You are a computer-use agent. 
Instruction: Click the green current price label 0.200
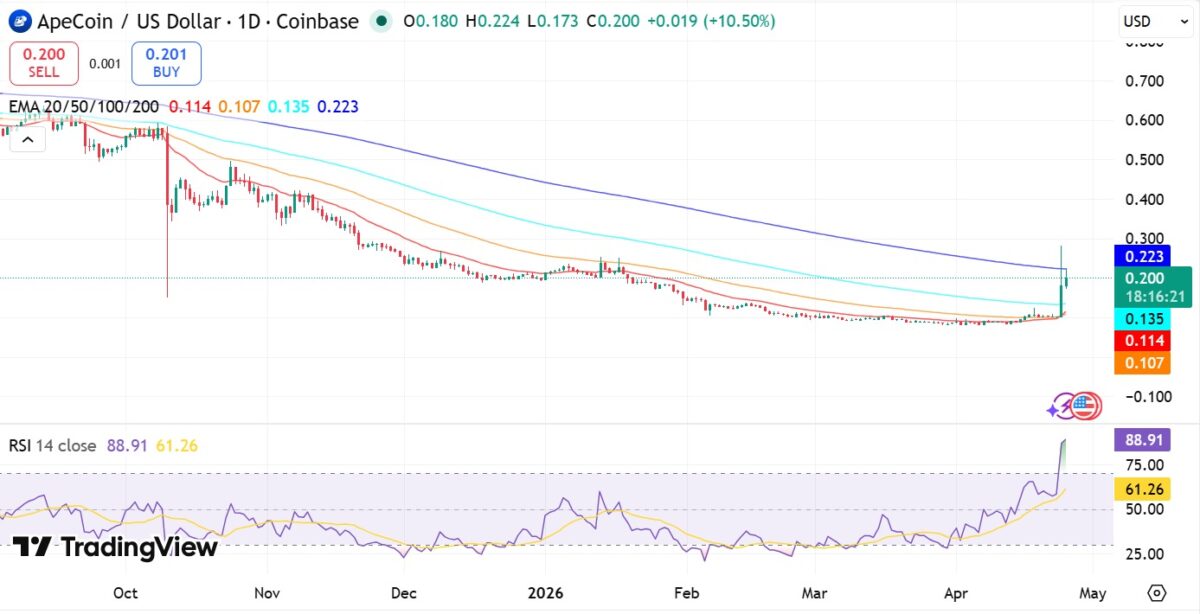(1146, 280)
